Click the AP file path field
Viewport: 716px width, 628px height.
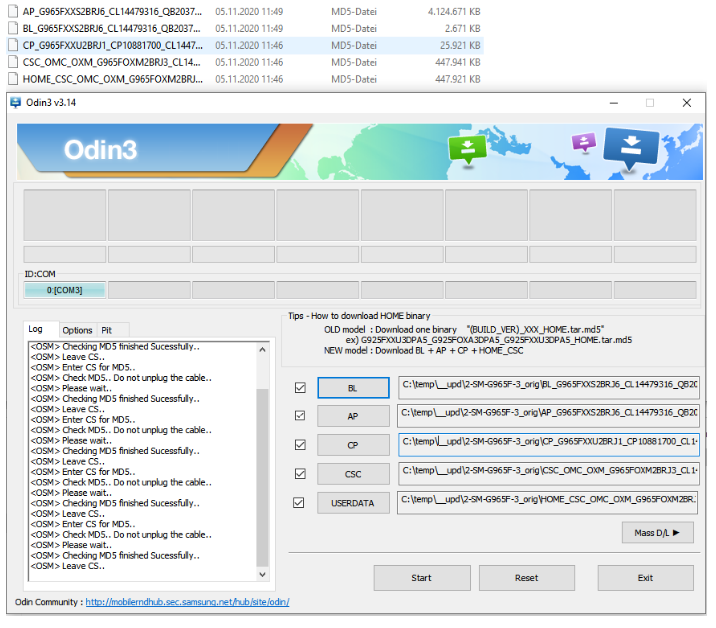548,416
